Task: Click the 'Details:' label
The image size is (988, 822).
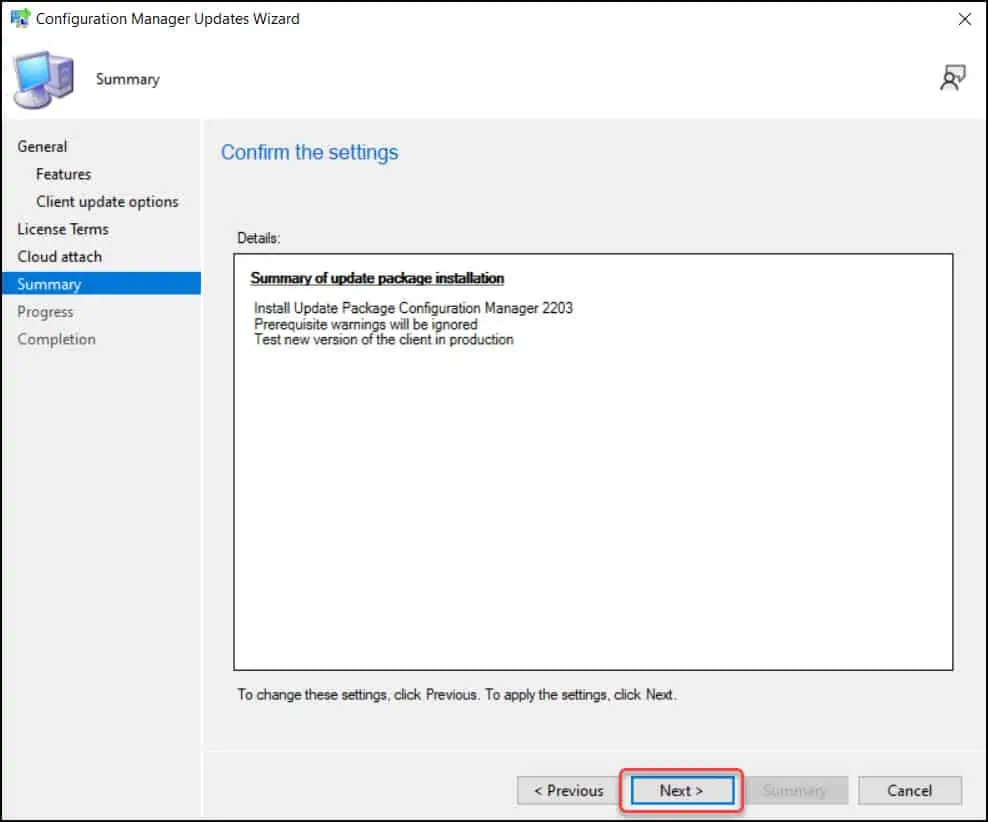Action: pyautogui.click(x=258, y=238)
